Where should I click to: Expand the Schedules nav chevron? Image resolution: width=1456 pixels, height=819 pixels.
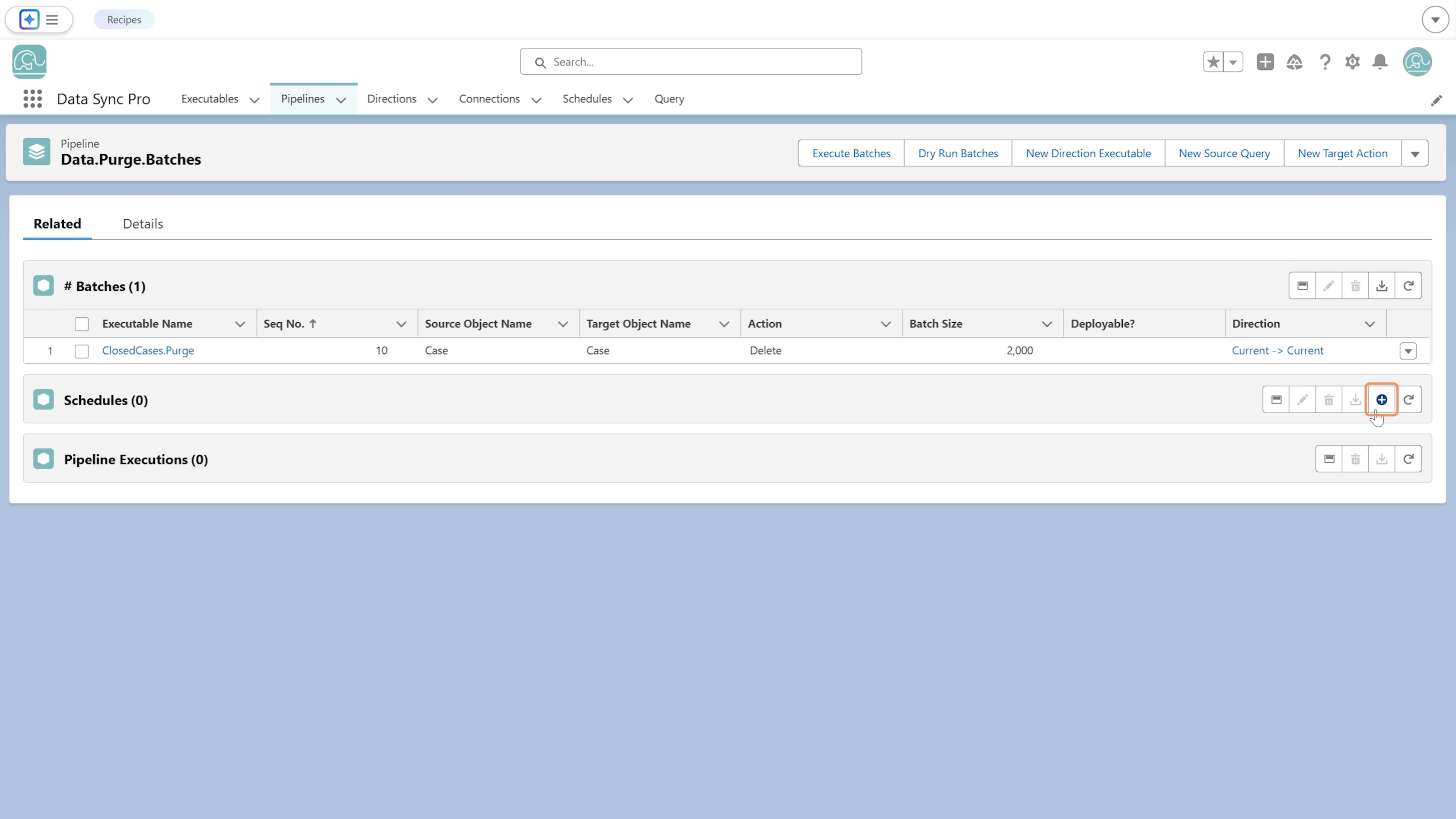click(x=628, y=100)
